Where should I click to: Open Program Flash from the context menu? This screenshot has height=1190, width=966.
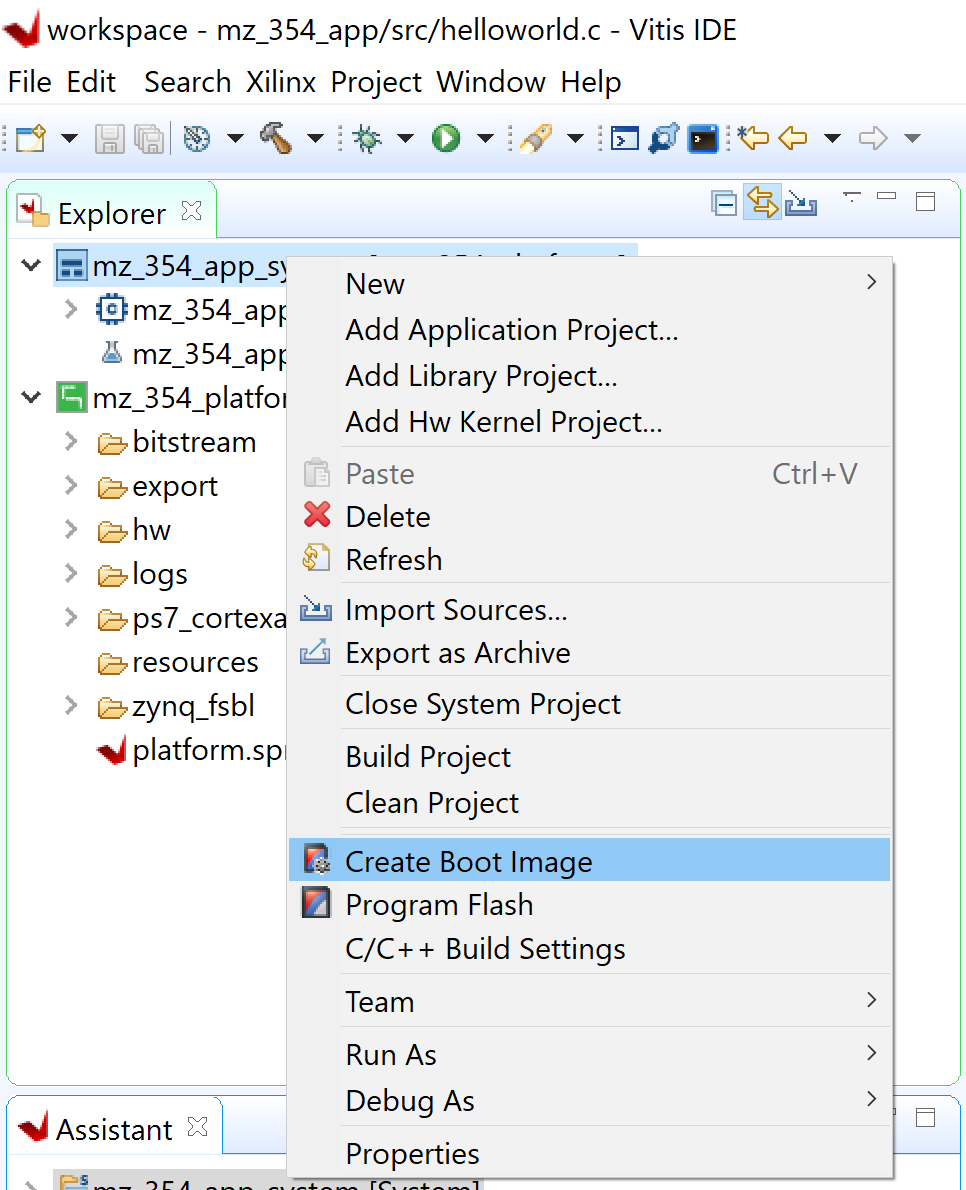point(438,903)
